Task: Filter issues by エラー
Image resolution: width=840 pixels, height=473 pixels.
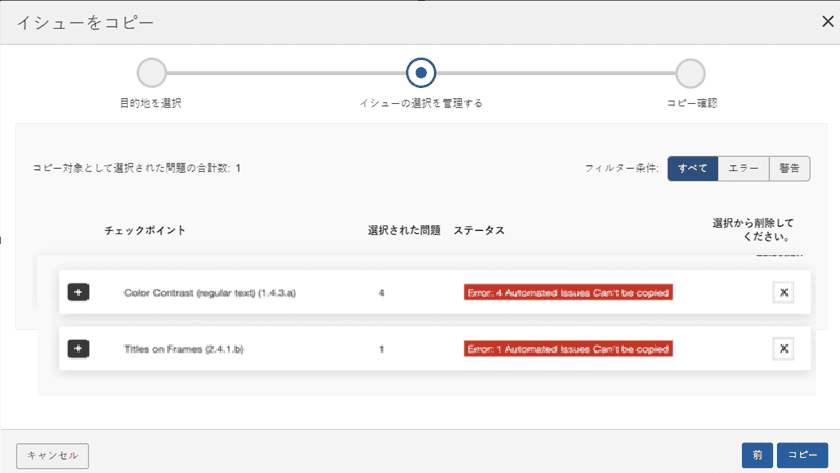Action: click(x=743, y=168)
